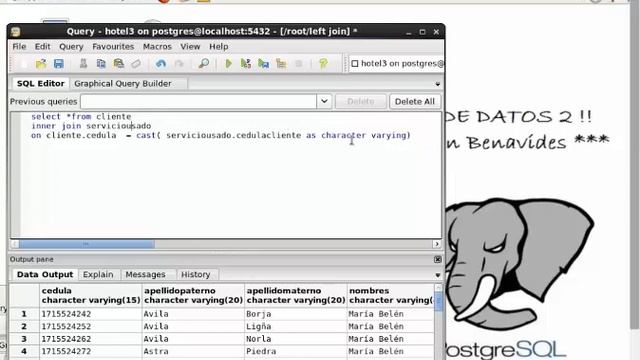Screen dimensions: 640x360
Task: Cut selected text with the Cut toolbar icon
Action: [83, 64]
